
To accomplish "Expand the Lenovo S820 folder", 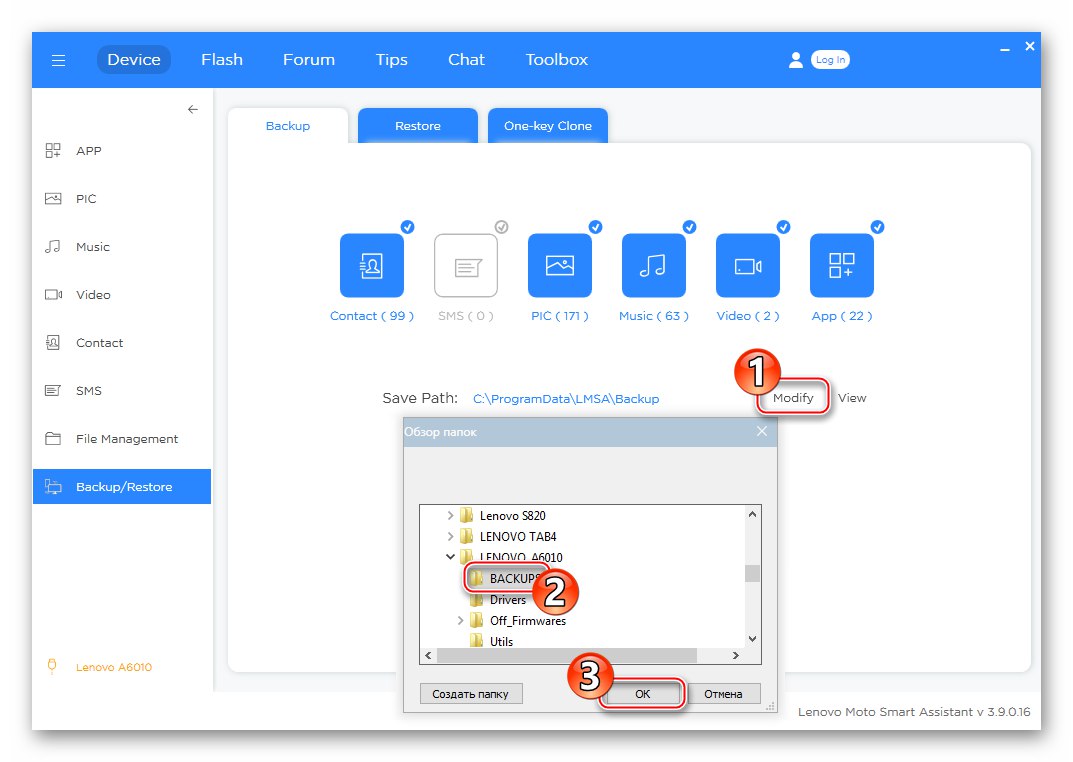I will point(450,515).
